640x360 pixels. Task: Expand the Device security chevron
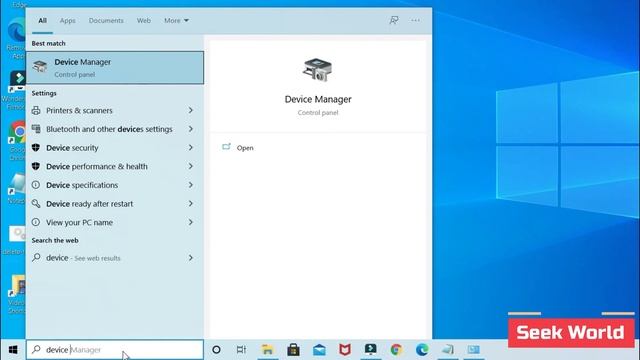point(191,148)
